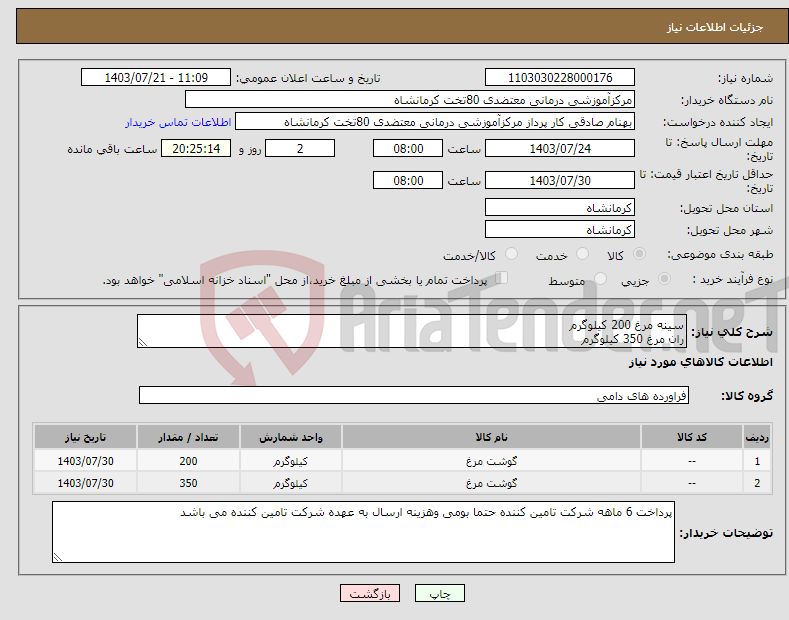Click the بازگشت (back) button

(370, 593)
